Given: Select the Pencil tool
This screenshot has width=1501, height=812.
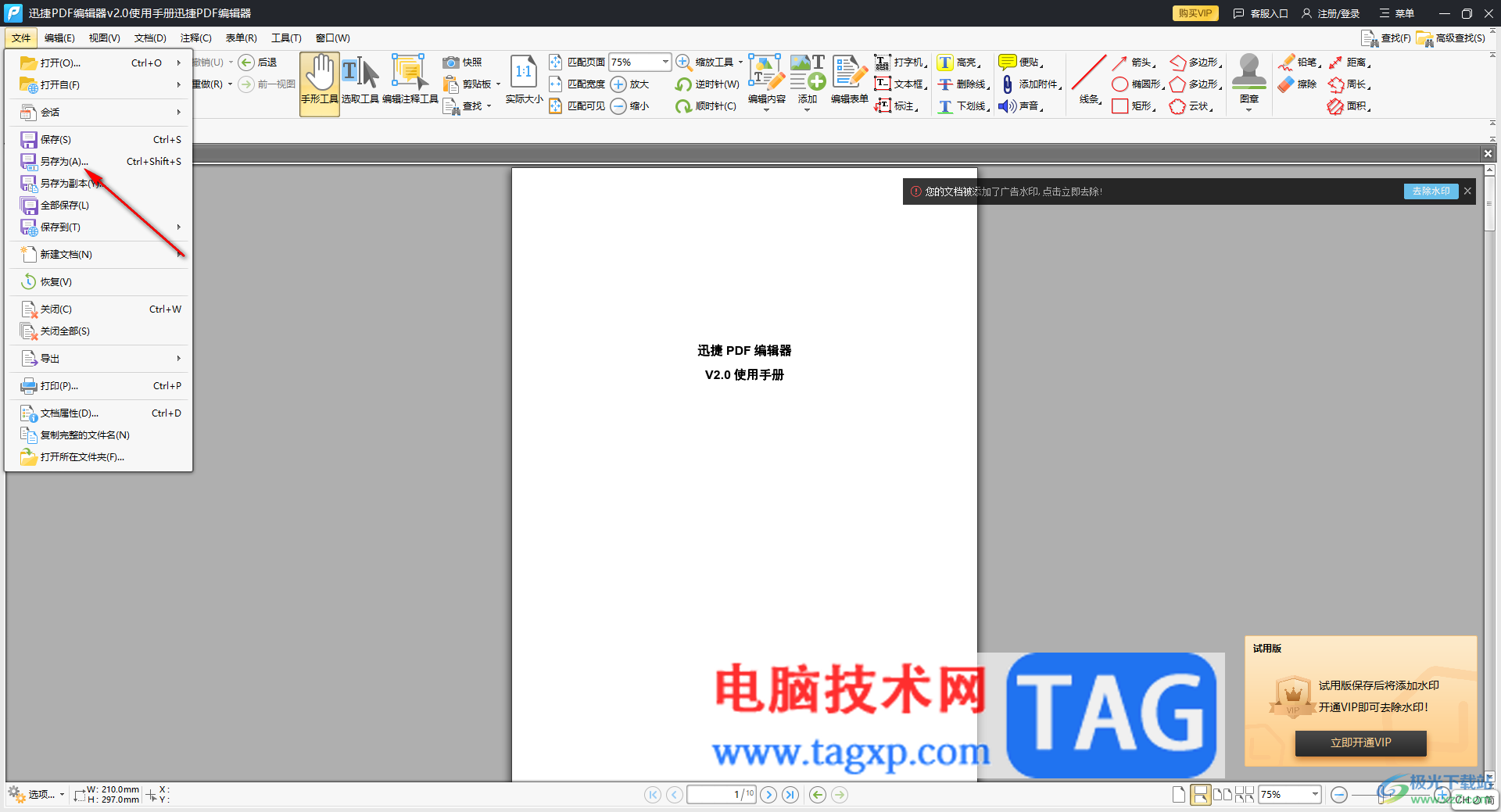Looking at the screenshot, I should click(1299, 63).
